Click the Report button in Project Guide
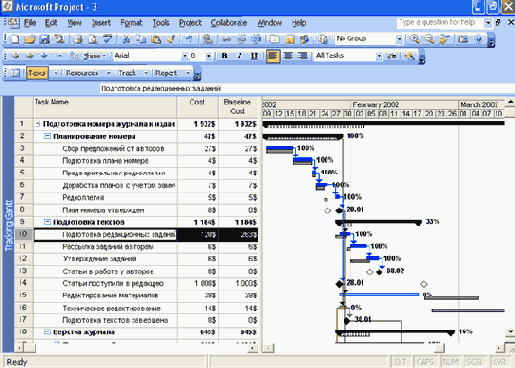 pos(166,73)
